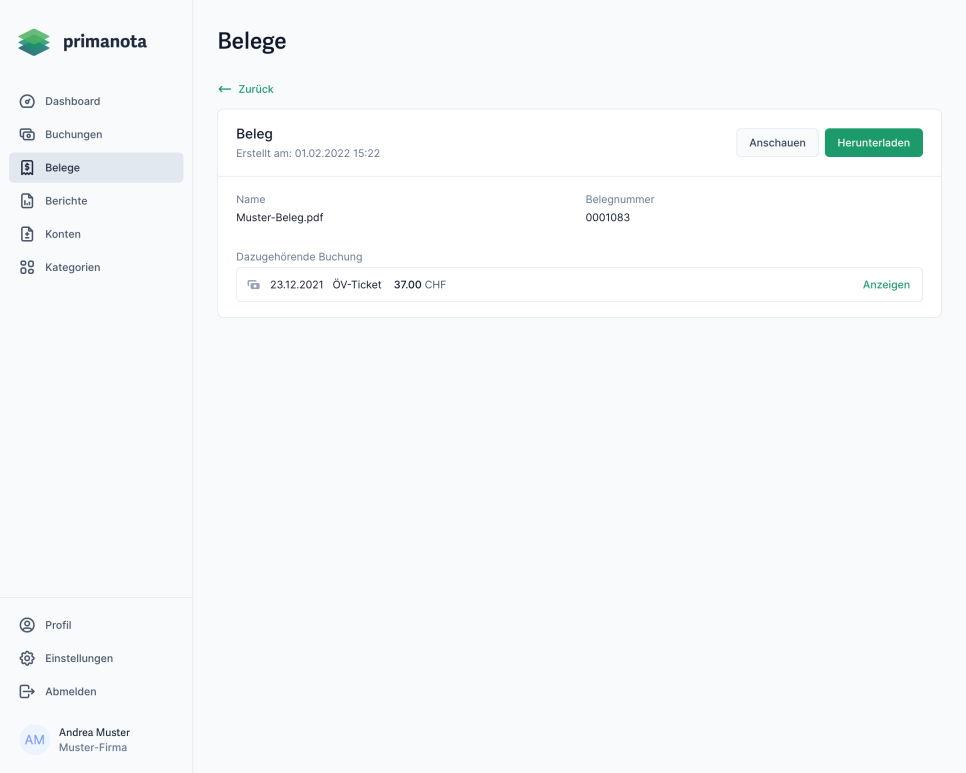Click the Profil user icon
This screenshot has width=966, height=773.
(x=27, y=625)
